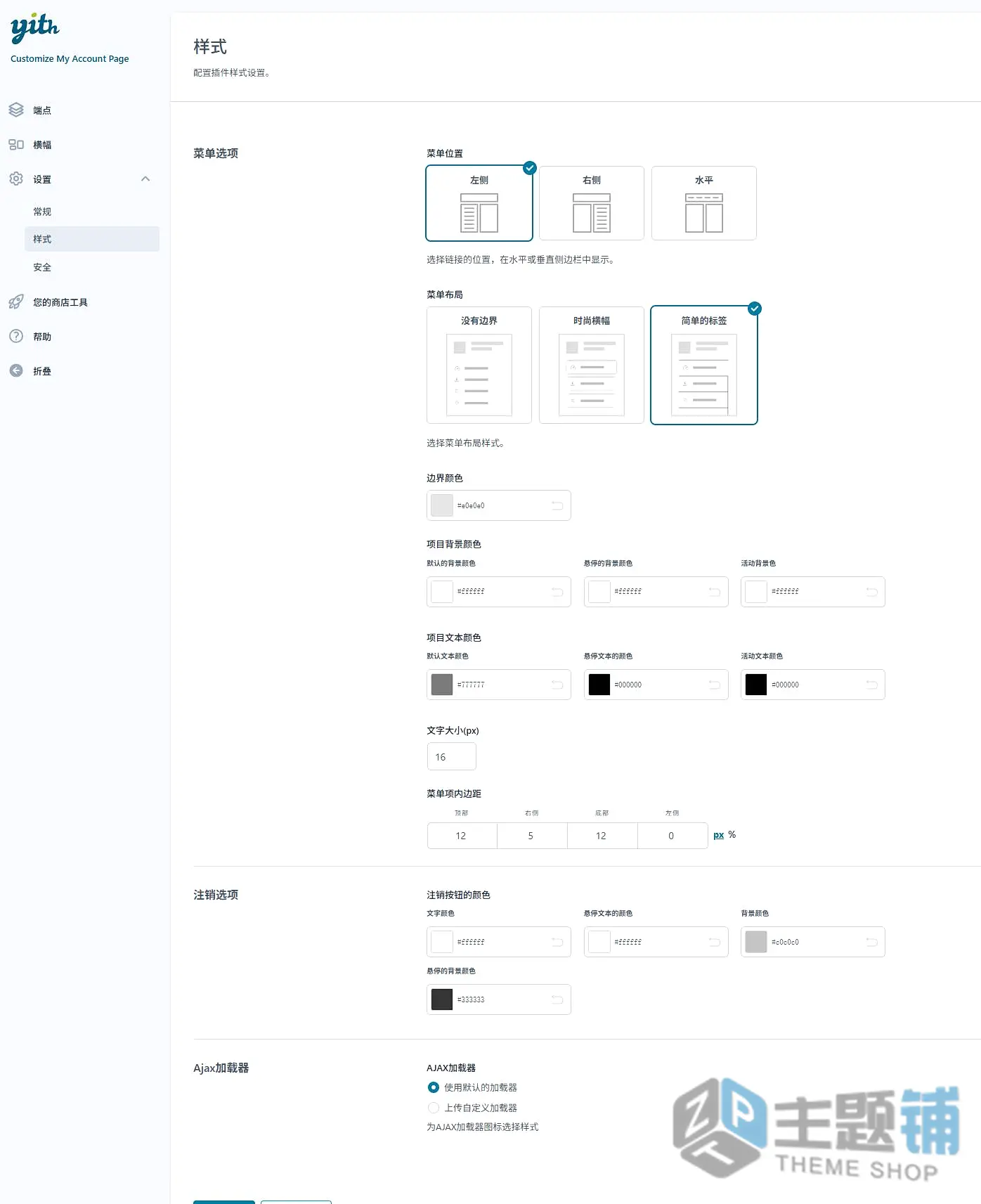Switch padding unit to percent

click(x=732, y=835)
